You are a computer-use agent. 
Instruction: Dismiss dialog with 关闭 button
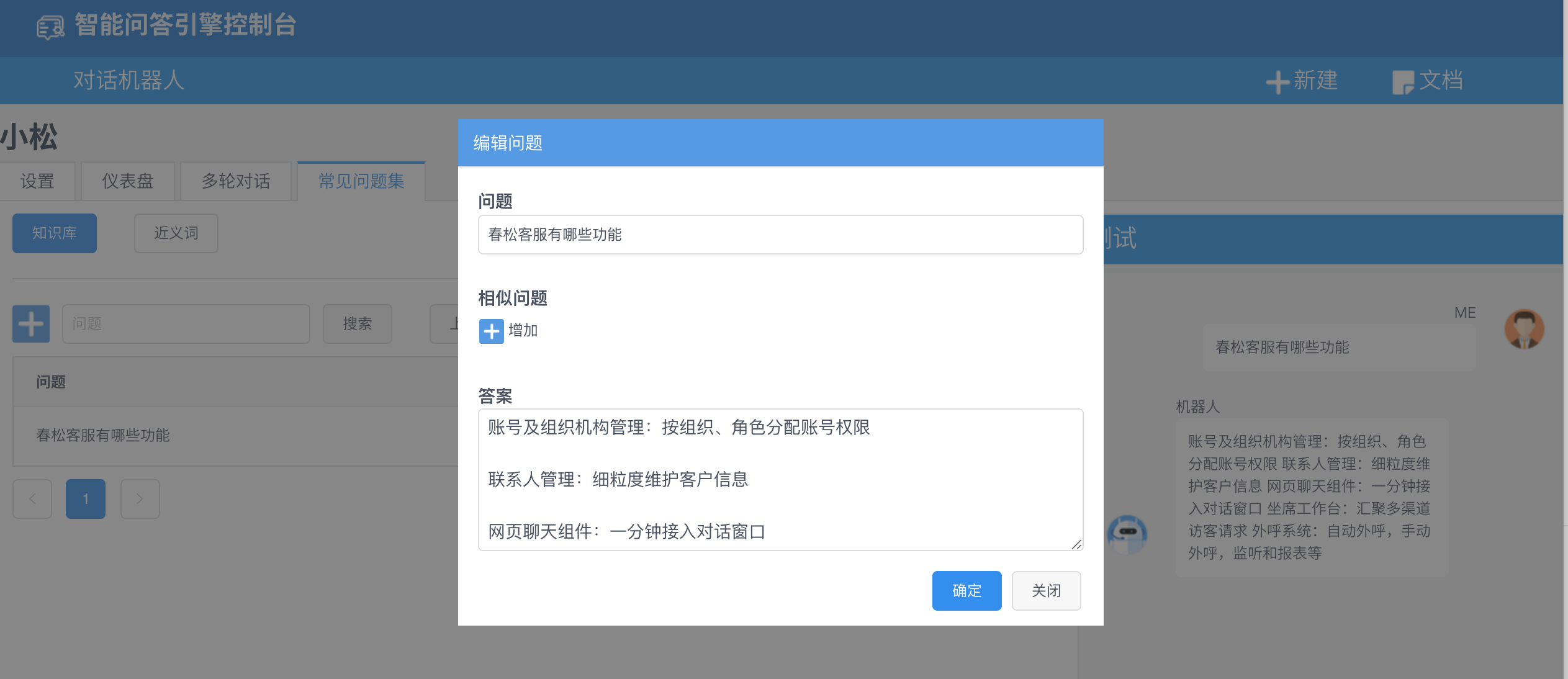click(1047, 591)
